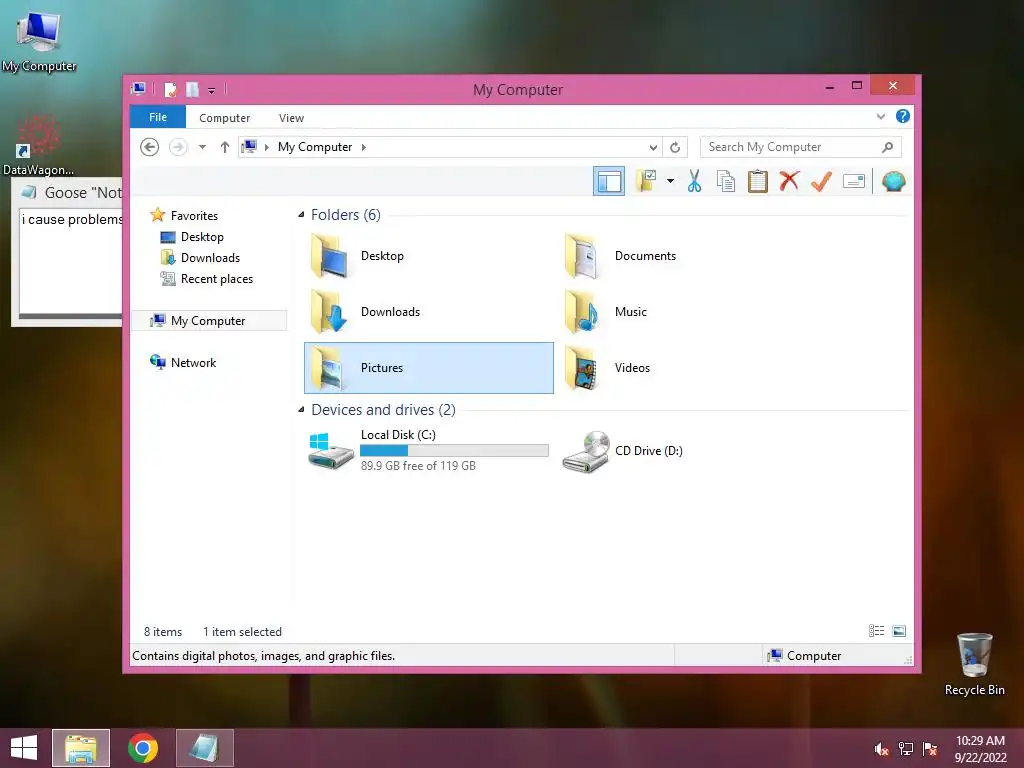Open the File tab
Image resolution: width=1024 pixels, height=768 pixels.
pyautogui.click(x=158, y=117)
